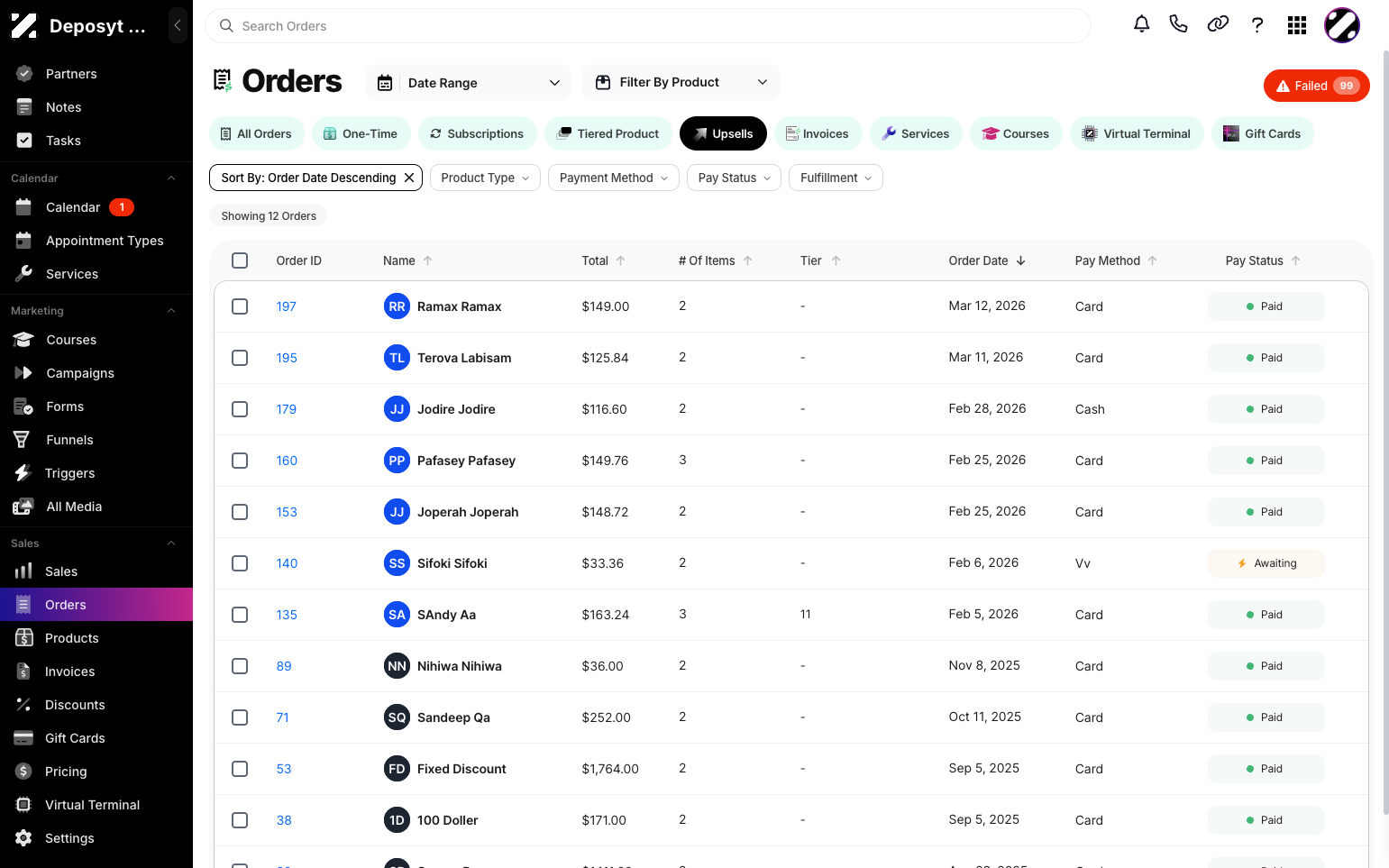Click the "Awaiting" status for order 140
This screenshot has height=868, width=1389.
coord(1266,563)
